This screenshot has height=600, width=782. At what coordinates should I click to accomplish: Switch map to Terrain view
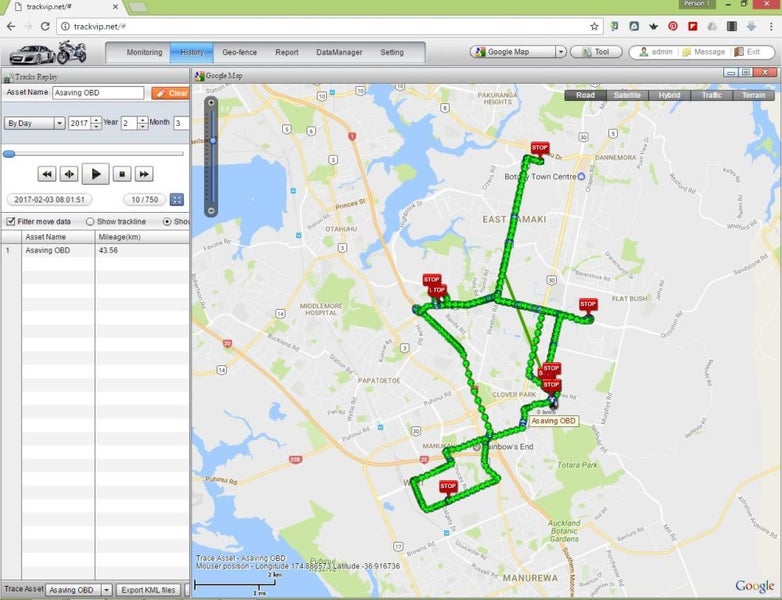pyautogui.click(x=754, y=95)
